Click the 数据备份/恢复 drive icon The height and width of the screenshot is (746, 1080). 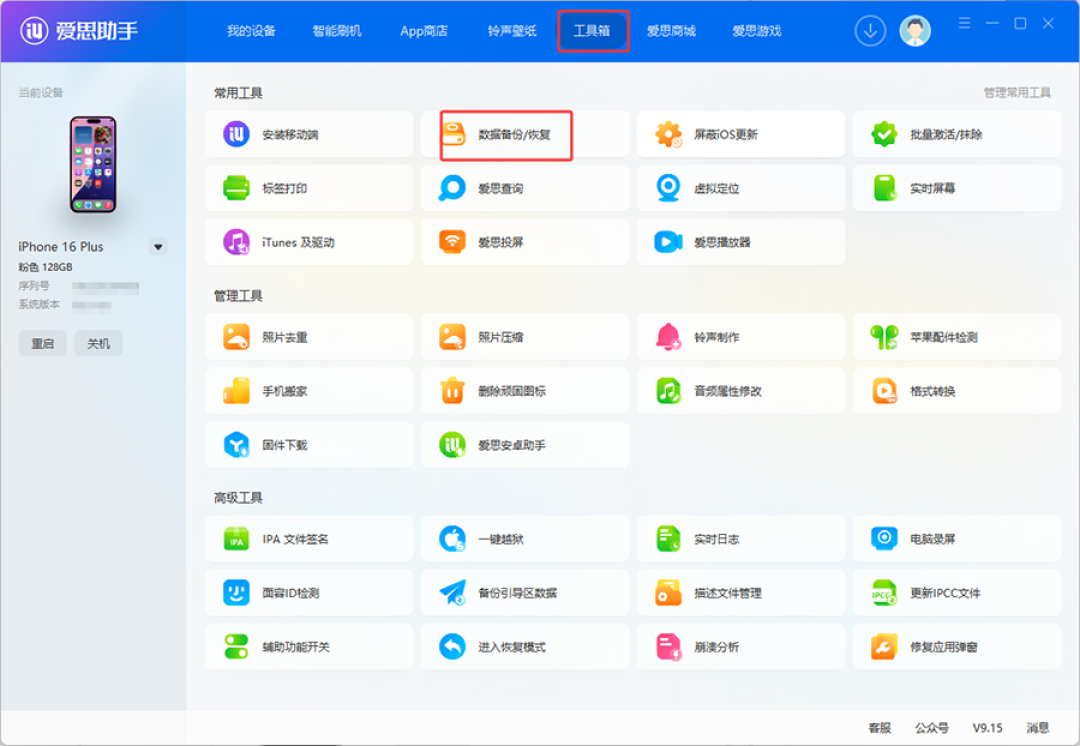453,134
